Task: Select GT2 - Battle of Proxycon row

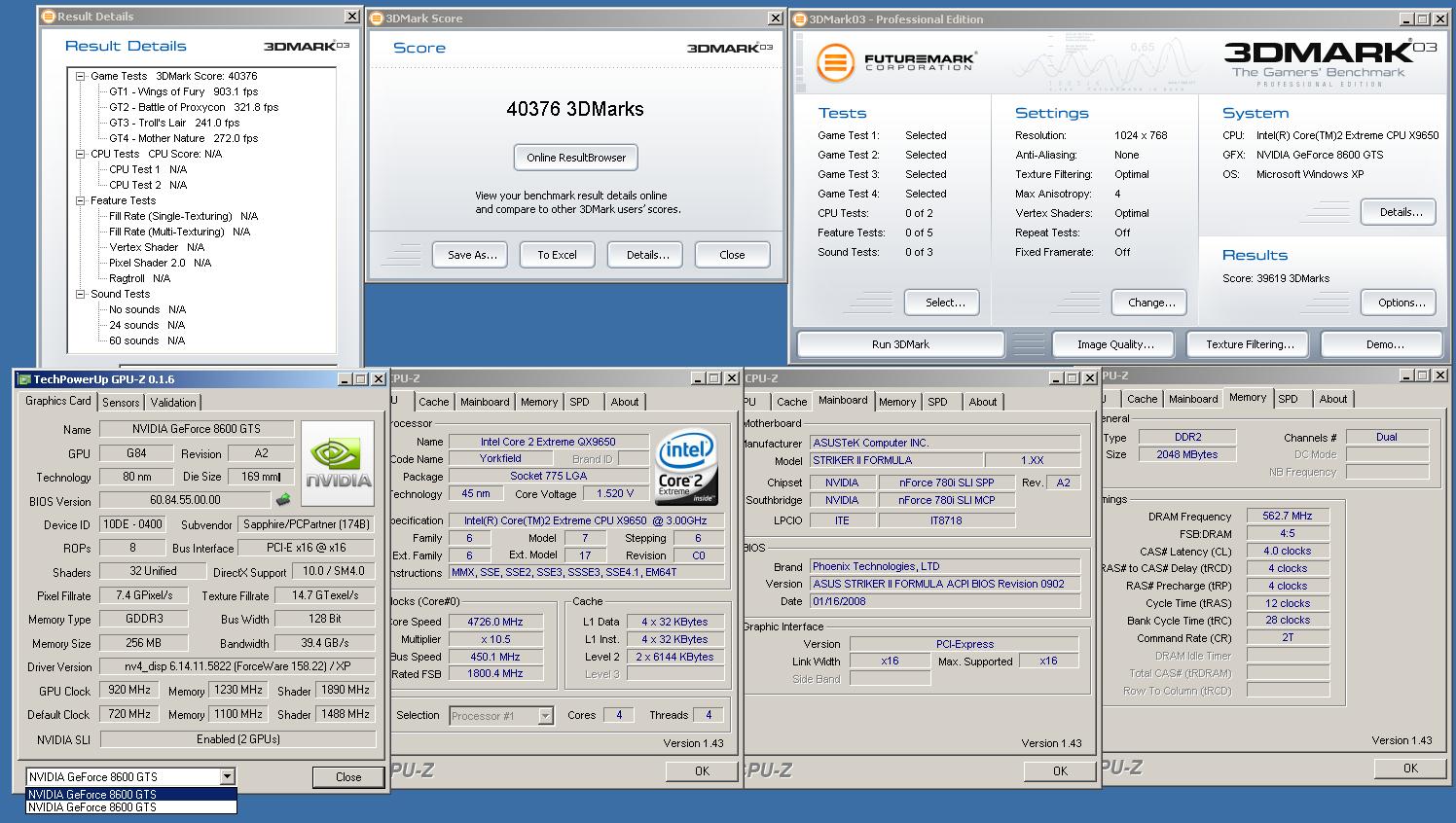Action: 193,107
